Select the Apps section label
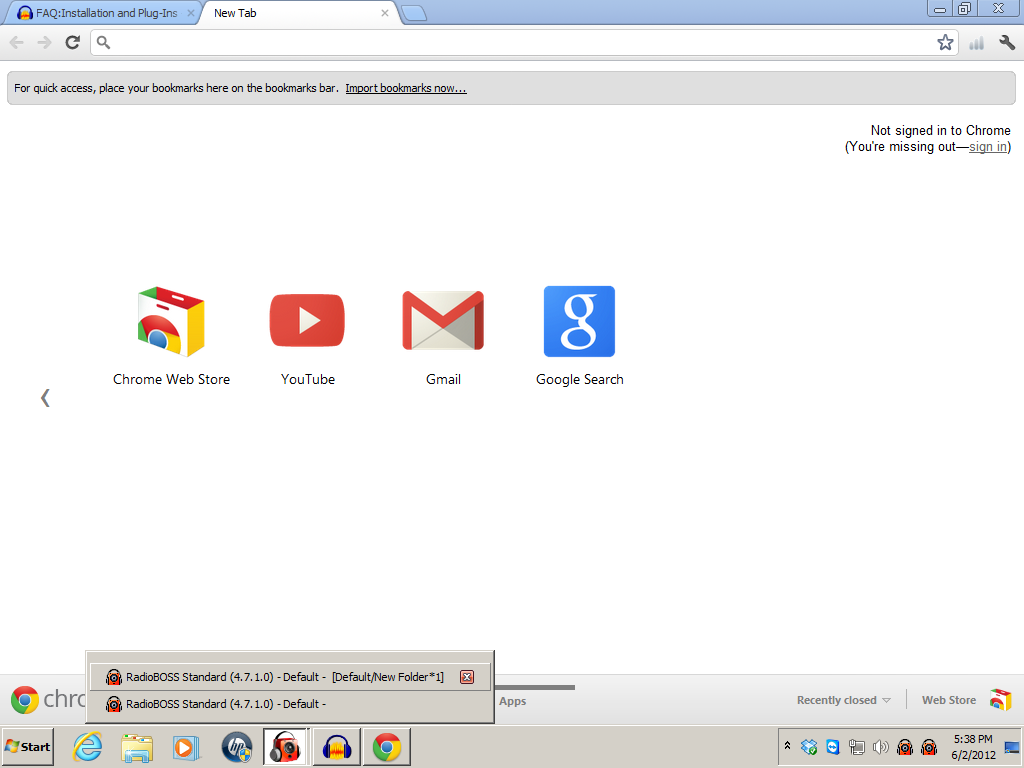The width and height of the screenshot is (1024, 768). [513, 701]
